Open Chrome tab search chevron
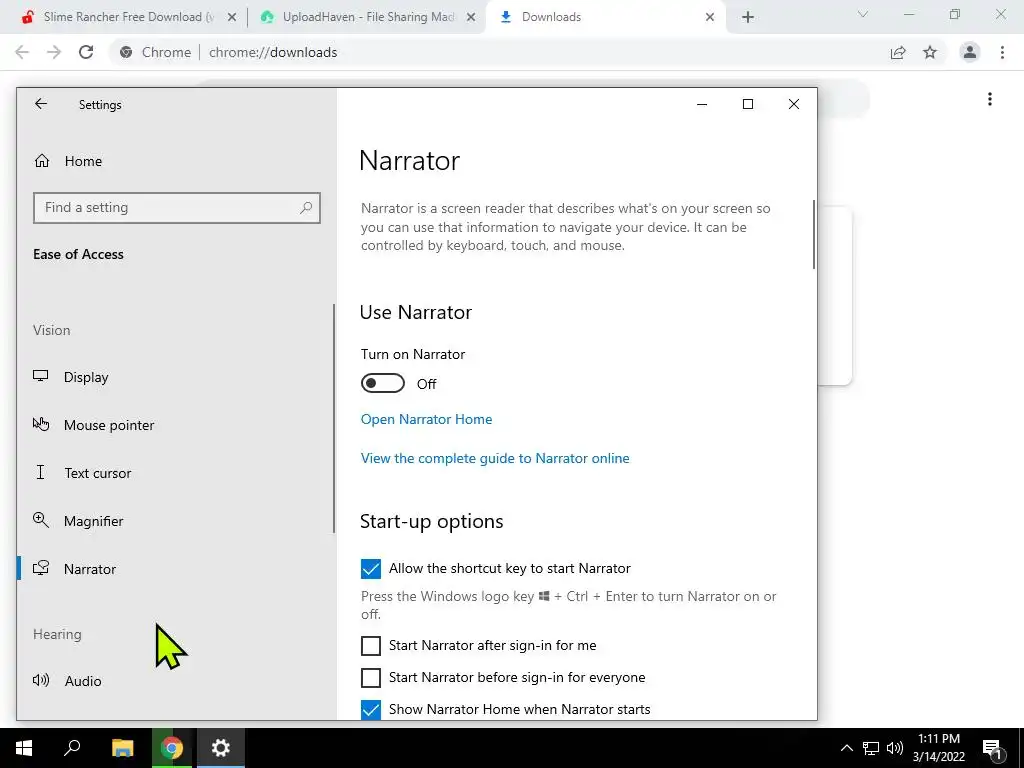The width and height of the screenshot is (1024, 768). coord(863,14)
